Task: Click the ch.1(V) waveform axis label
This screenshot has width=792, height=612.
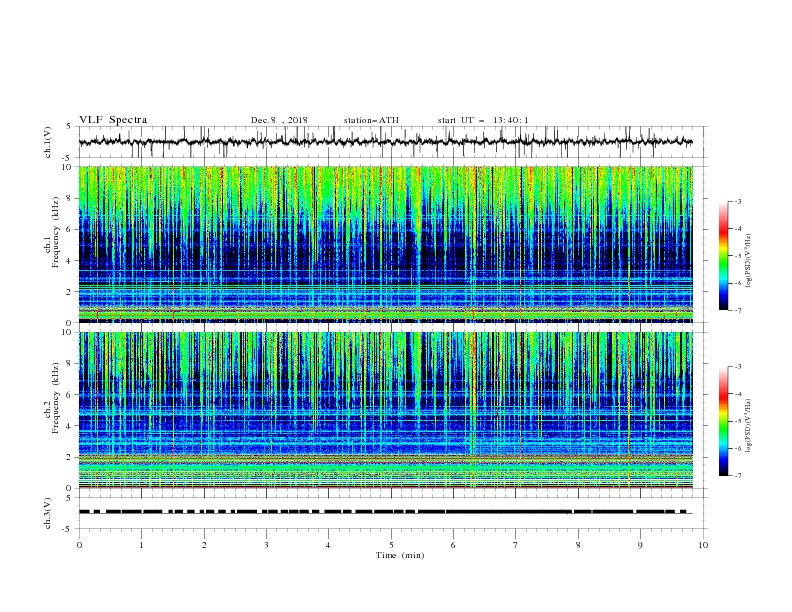Action: (x=48, y=142)
